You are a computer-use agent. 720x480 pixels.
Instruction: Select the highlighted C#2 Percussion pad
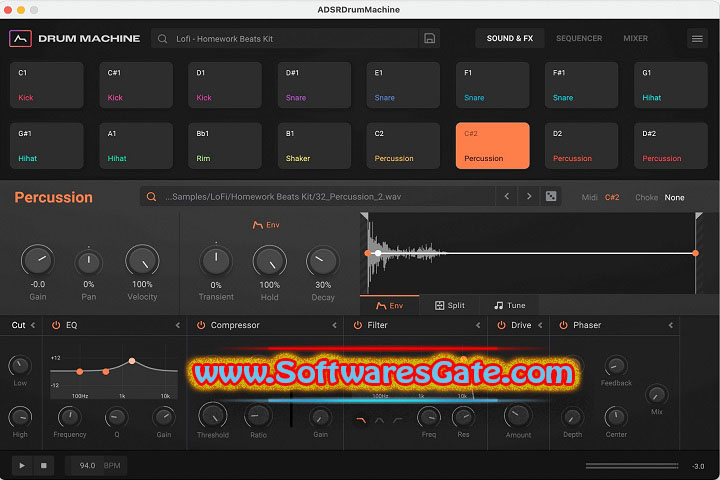pos(493,146)
